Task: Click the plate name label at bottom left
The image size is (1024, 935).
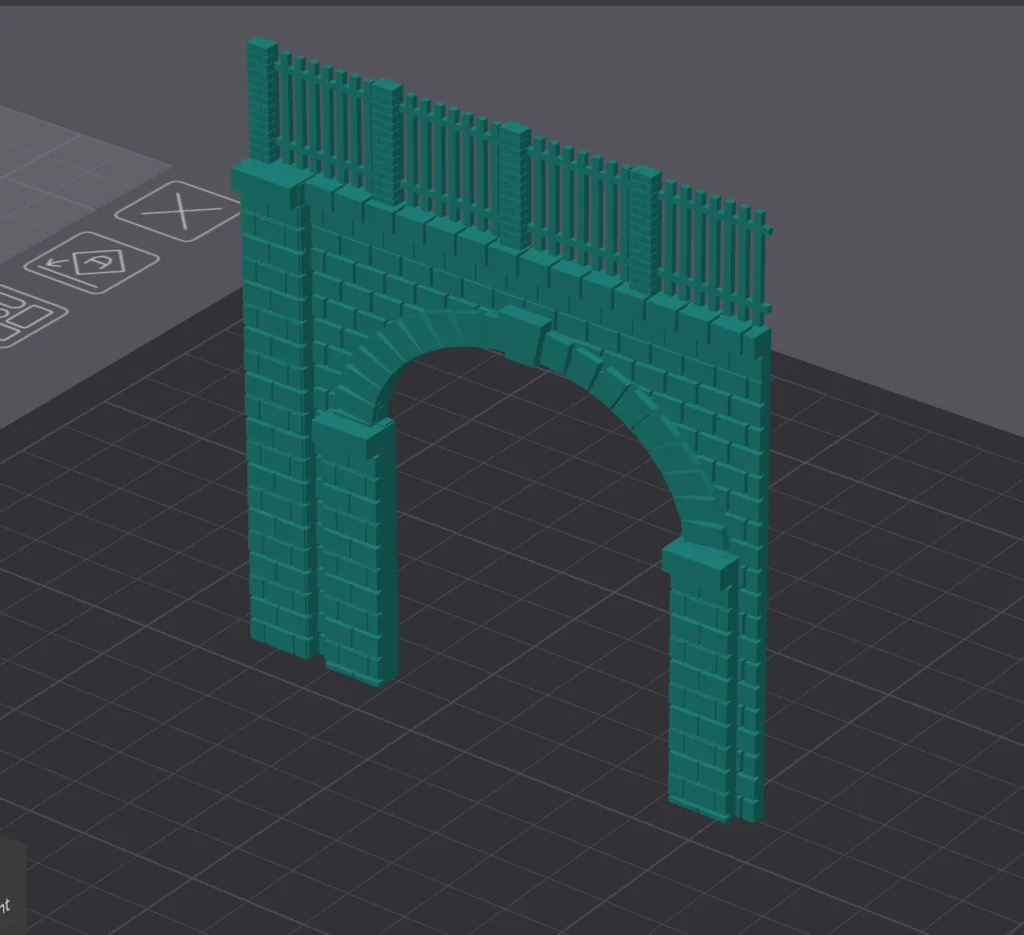Action: click(x=6, y=905)
